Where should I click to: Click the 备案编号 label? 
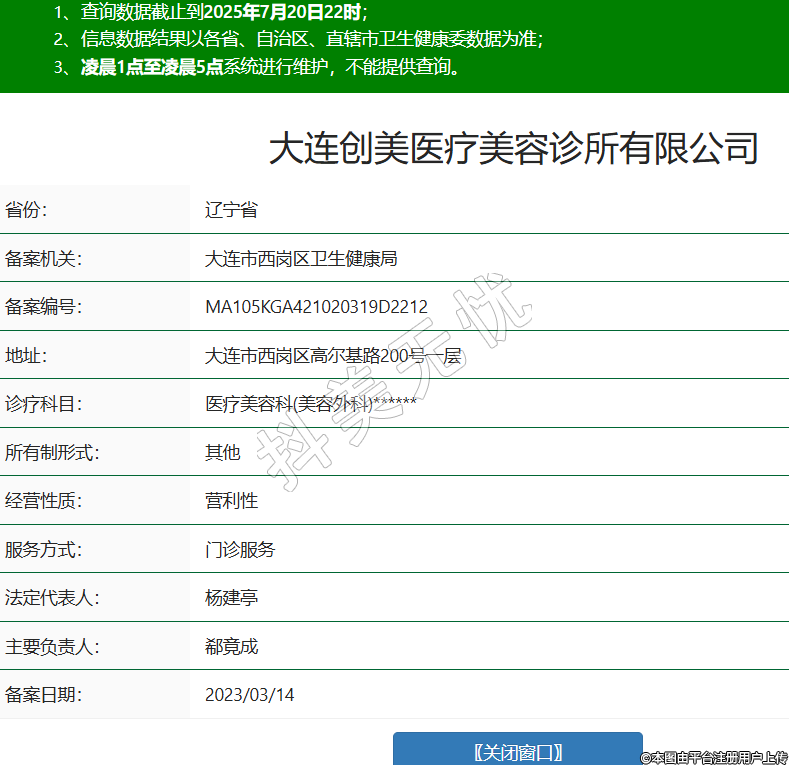[43, 307]
